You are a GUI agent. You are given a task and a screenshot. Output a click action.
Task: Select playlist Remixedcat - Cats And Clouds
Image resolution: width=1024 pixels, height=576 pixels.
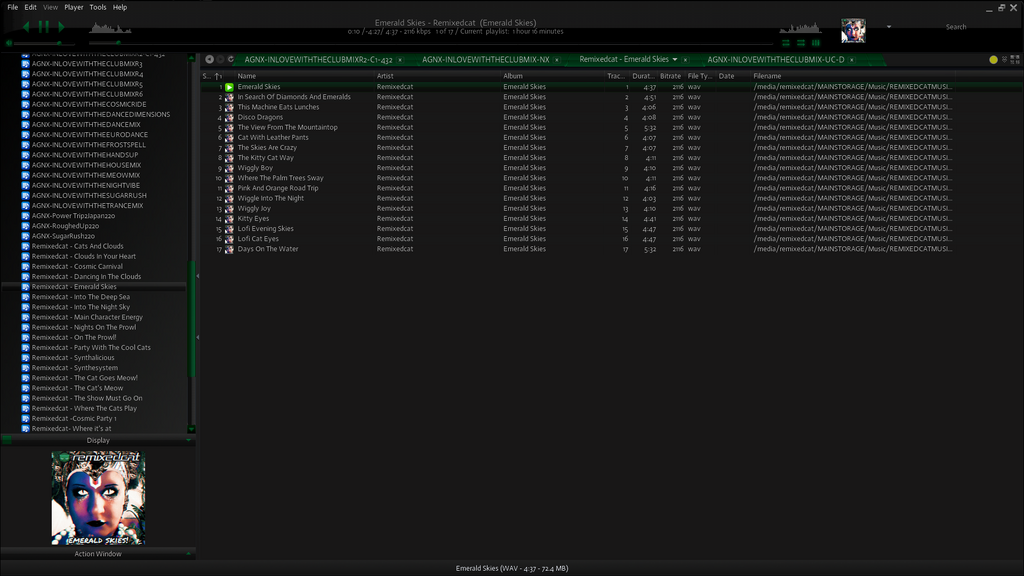[x=77, y=246]
